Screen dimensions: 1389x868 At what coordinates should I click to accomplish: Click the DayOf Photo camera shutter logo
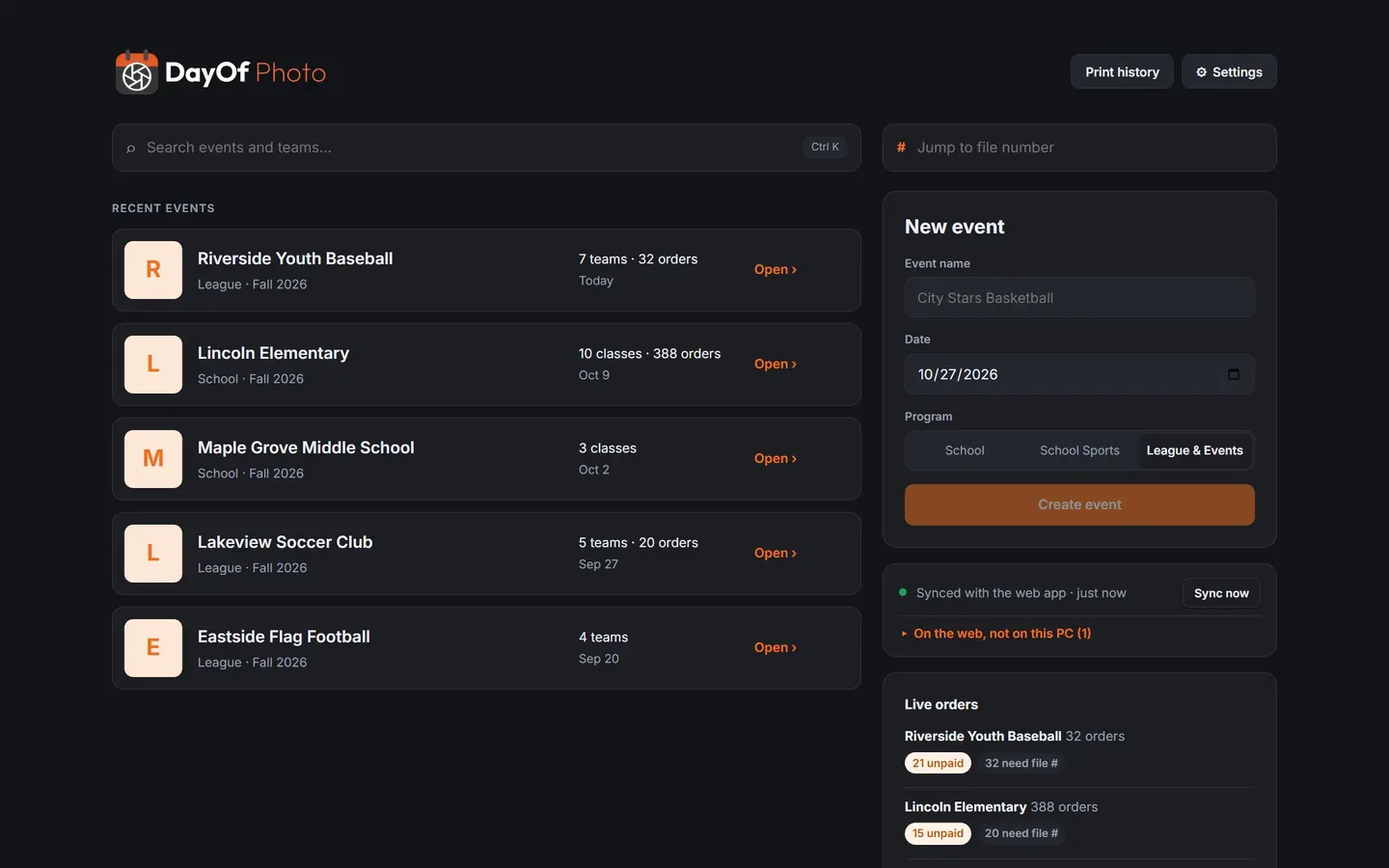click(136, 72)
